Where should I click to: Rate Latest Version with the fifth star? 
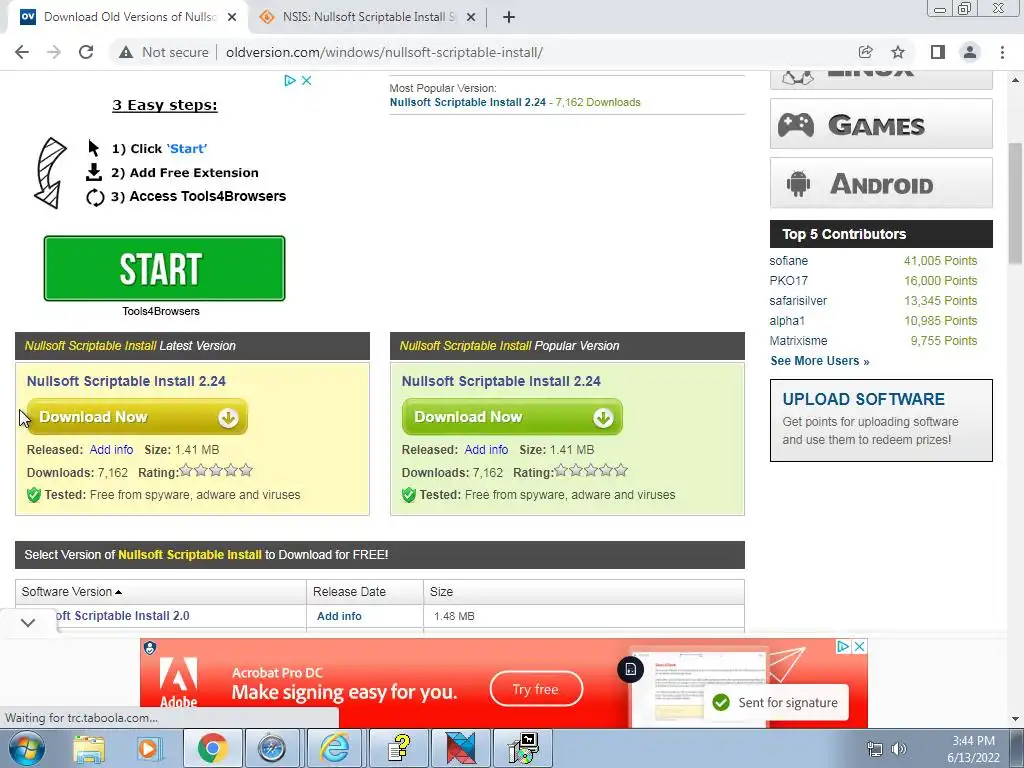click(246, 470)
